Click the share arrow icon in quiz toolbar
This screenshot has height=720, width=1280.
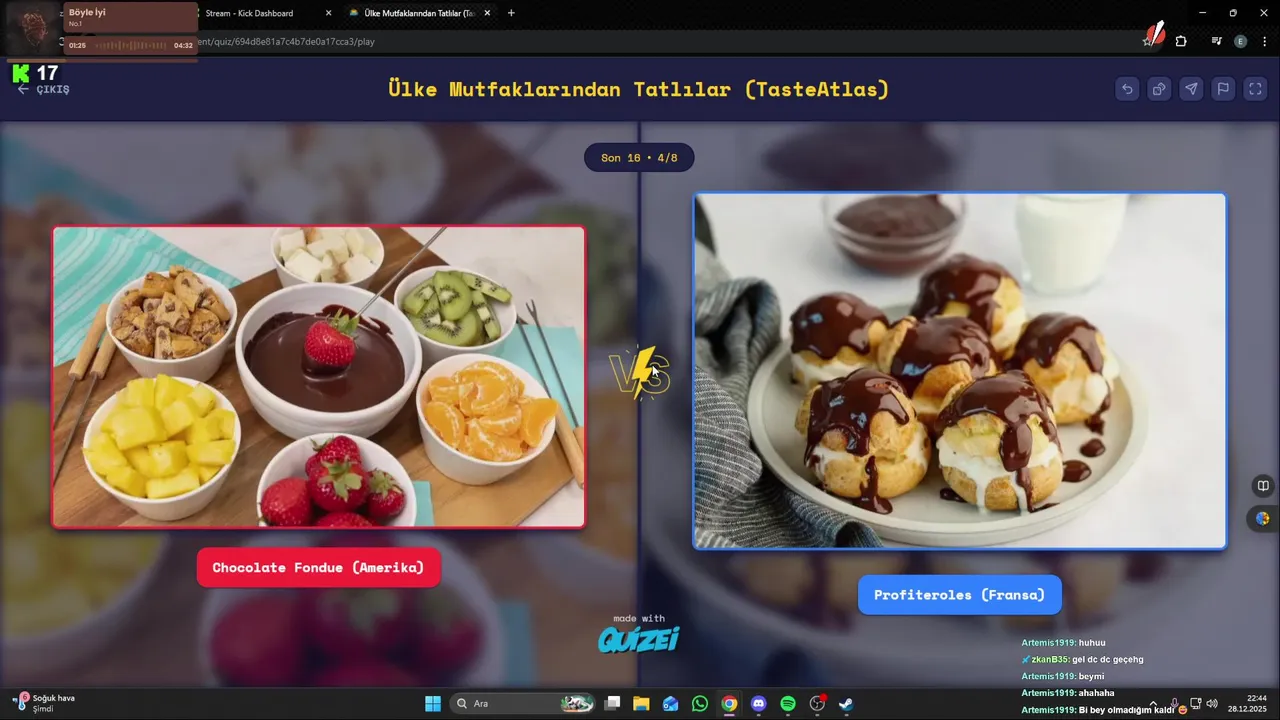click(x=1159, y=89)
